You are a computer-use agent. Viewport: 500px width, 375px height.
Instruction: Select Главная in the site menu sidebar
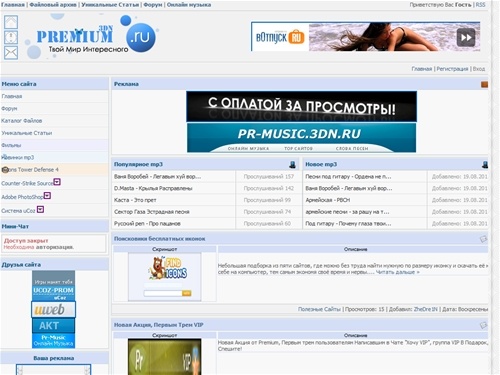(12, 96)
